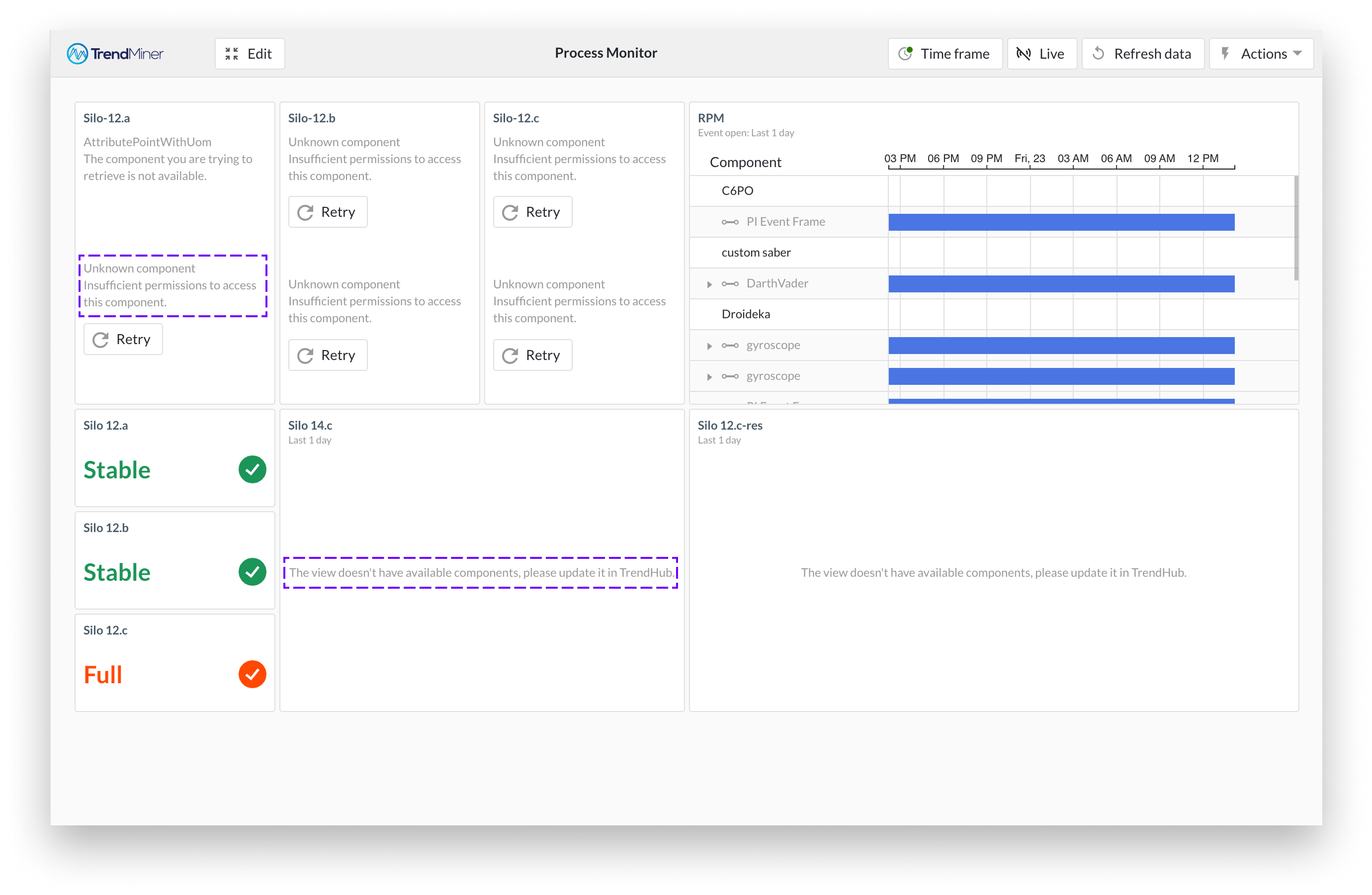This screenshot has width=1372, height=895.
Task: Expand the second gyroscope row
Action: 710,376
